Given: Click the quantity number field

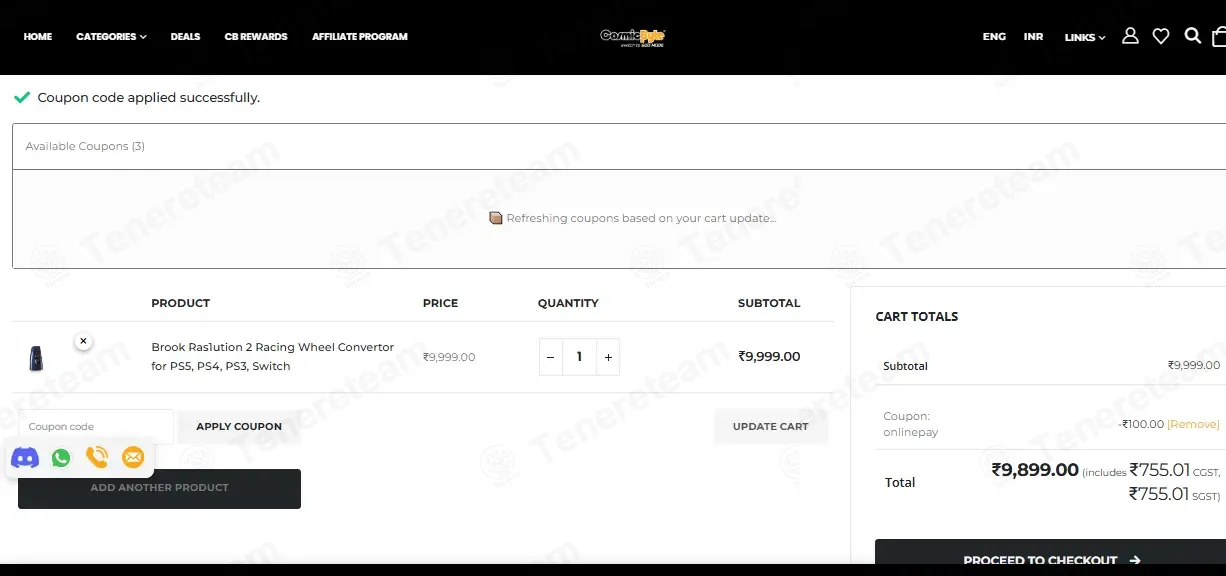Looking at the screenshot, I should (x=579, y=357).
